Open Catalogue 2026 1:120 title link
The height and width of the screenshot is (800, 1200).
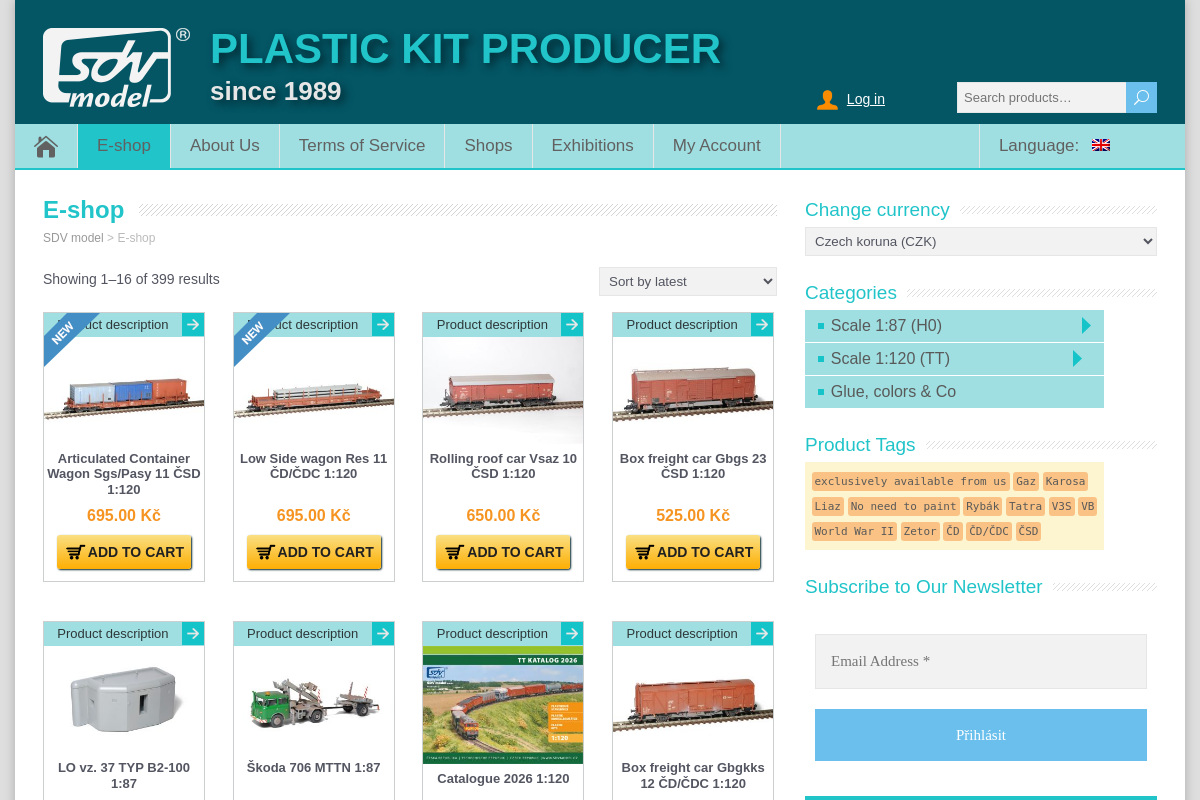[503, 779]
